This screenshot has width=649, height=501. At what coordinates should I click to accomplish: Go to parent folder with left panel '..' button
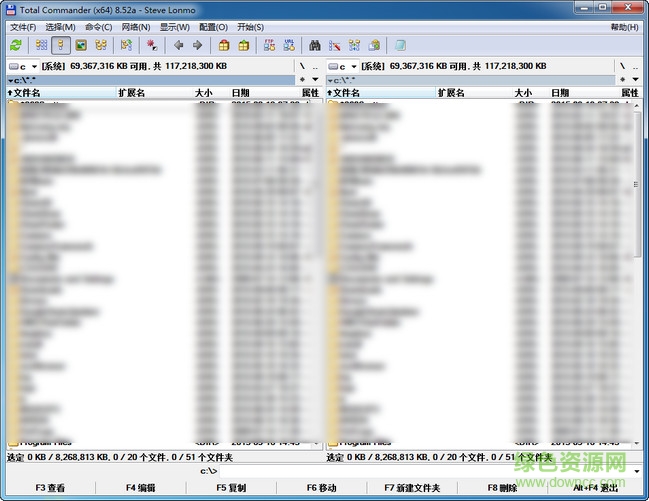point(315,66)
